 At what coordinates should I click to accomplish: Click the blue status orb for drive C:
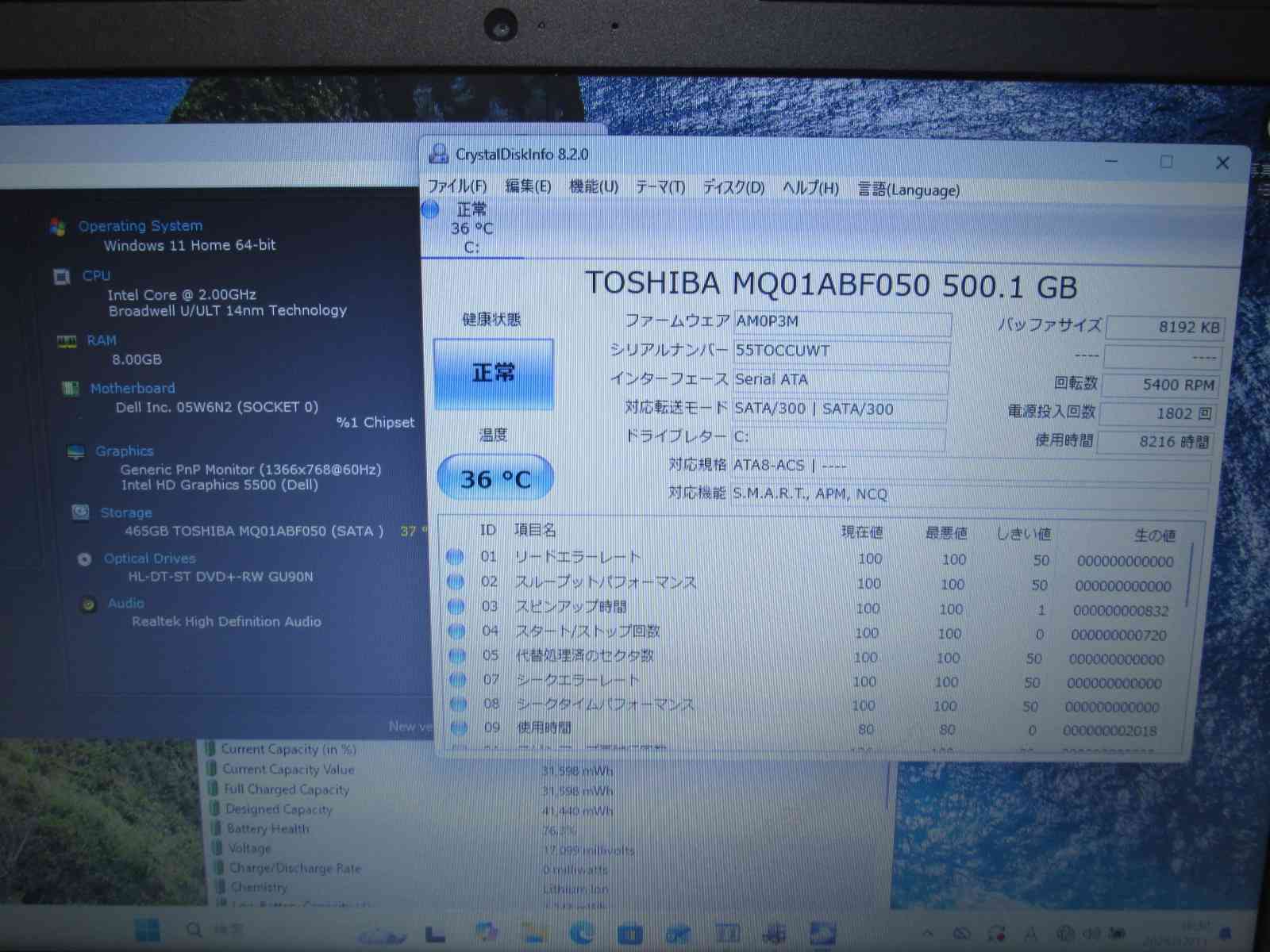pos(430,210)
